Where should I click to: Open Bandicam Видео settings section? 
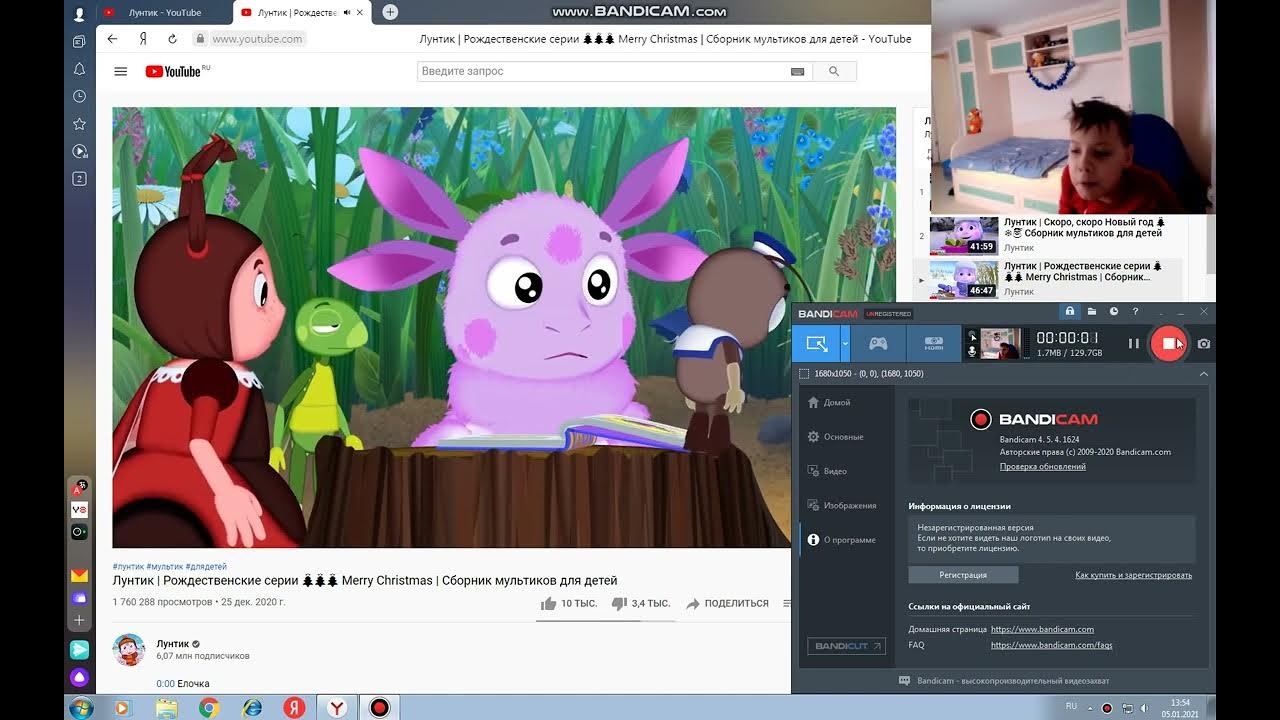pos(827,471)
